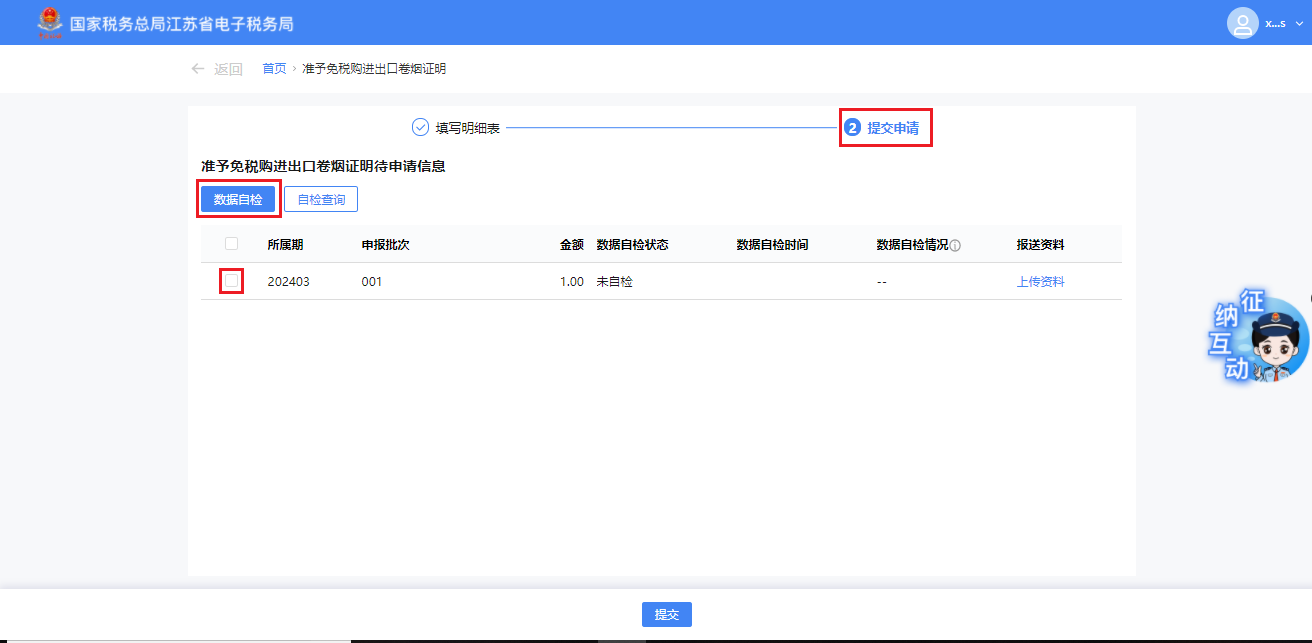1312x643 pixels.
Task: Run the 数据自检 button
Action: point(238,200)
